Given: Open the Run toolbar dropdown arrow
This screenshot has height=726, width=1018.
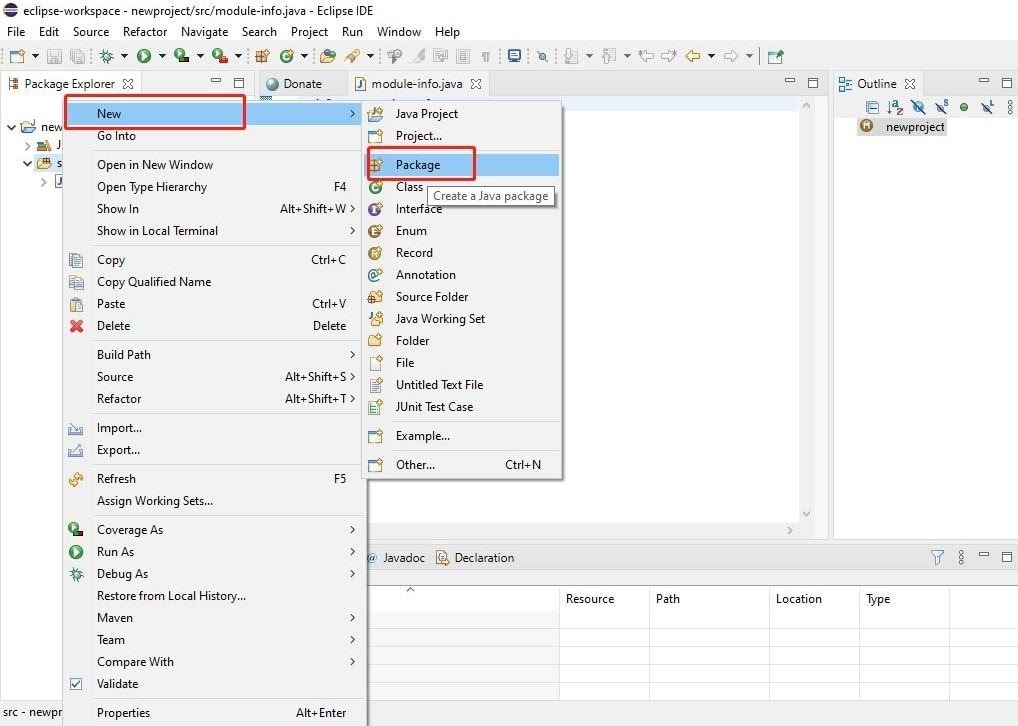Looking at the screenshot, I should click(160, 56).
